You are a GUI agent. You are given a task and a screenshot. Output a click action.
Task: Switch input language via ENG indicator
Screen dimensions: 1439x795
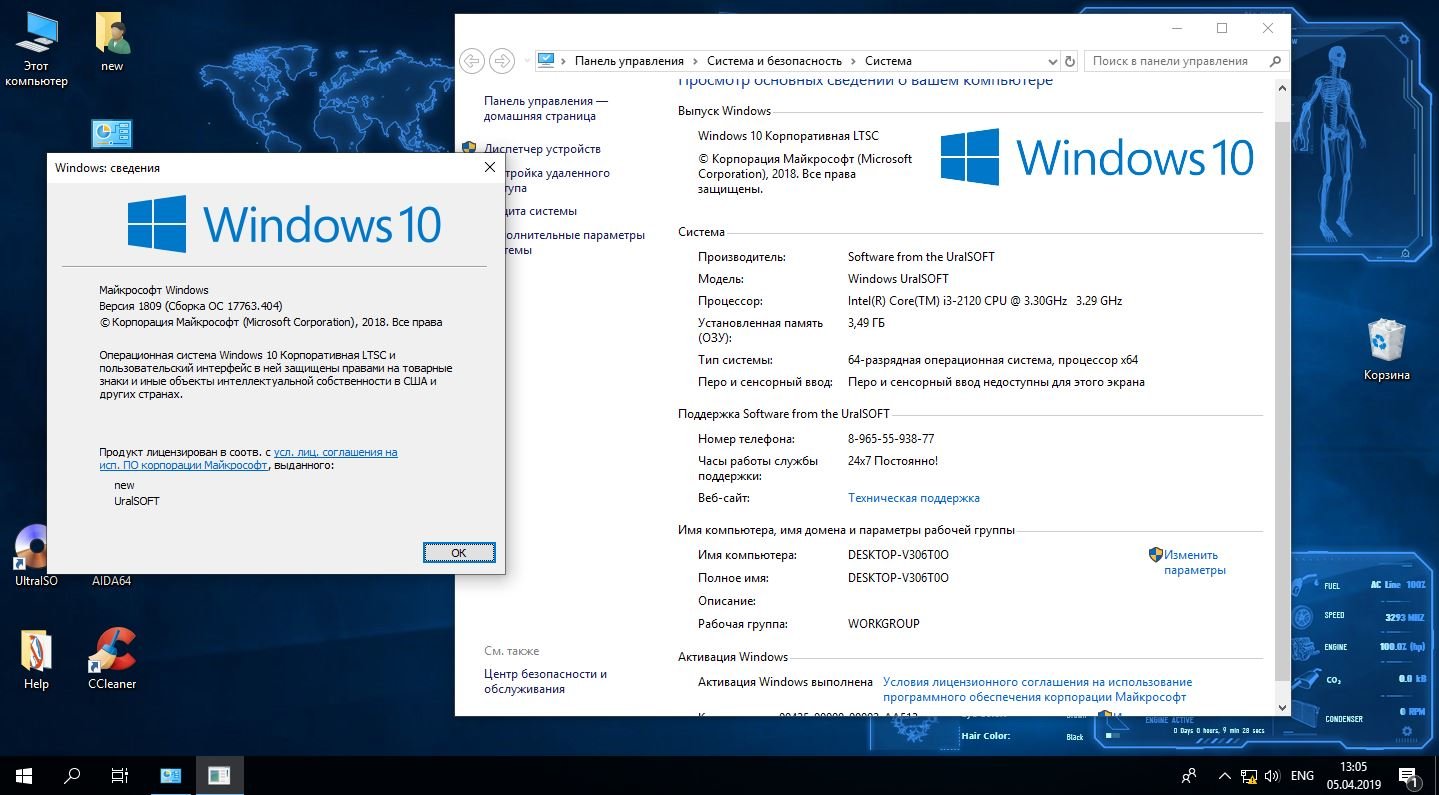point(1302,775)
